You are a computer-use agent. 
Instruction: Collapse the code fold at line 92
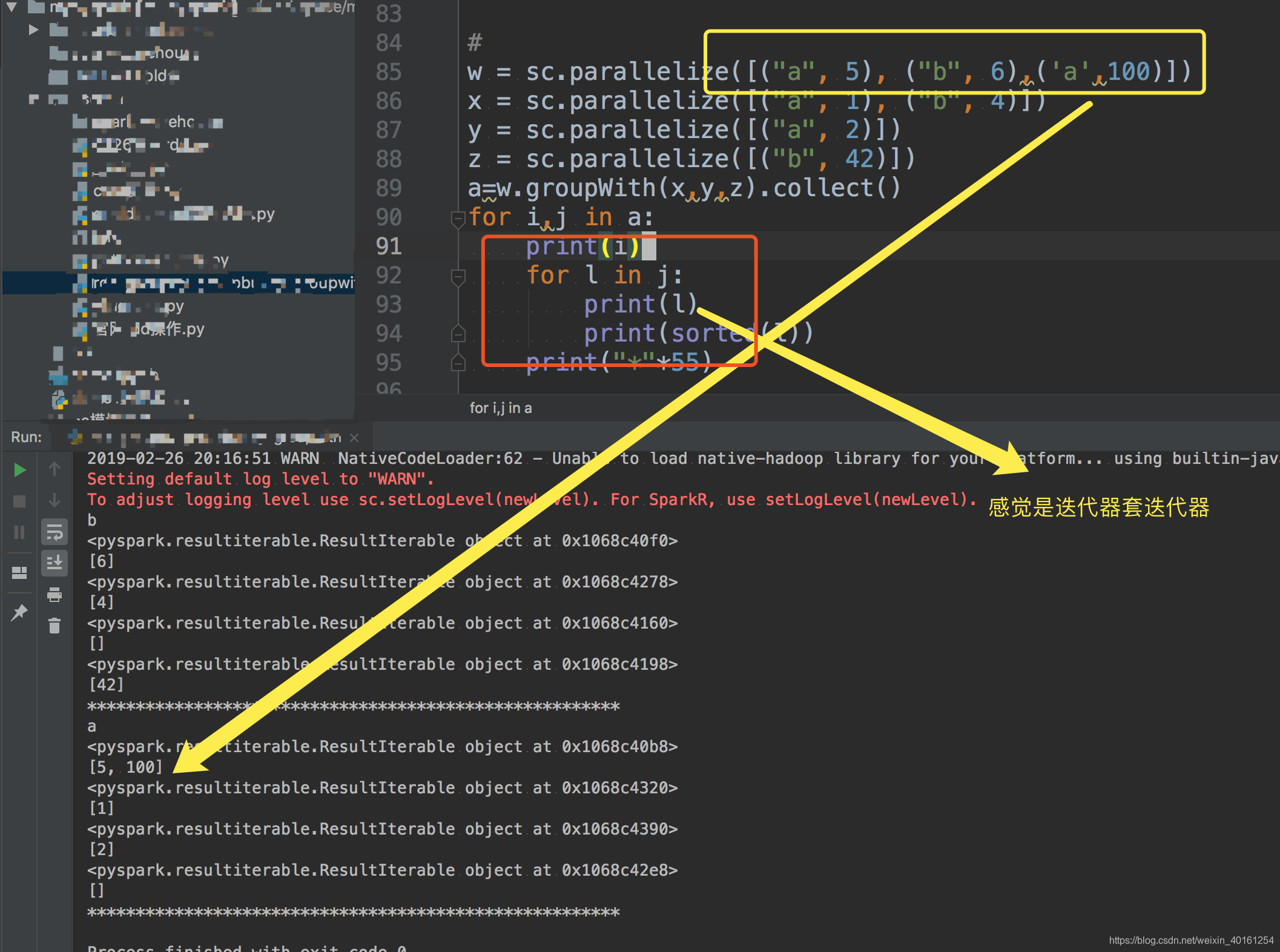tap(458, 277)
